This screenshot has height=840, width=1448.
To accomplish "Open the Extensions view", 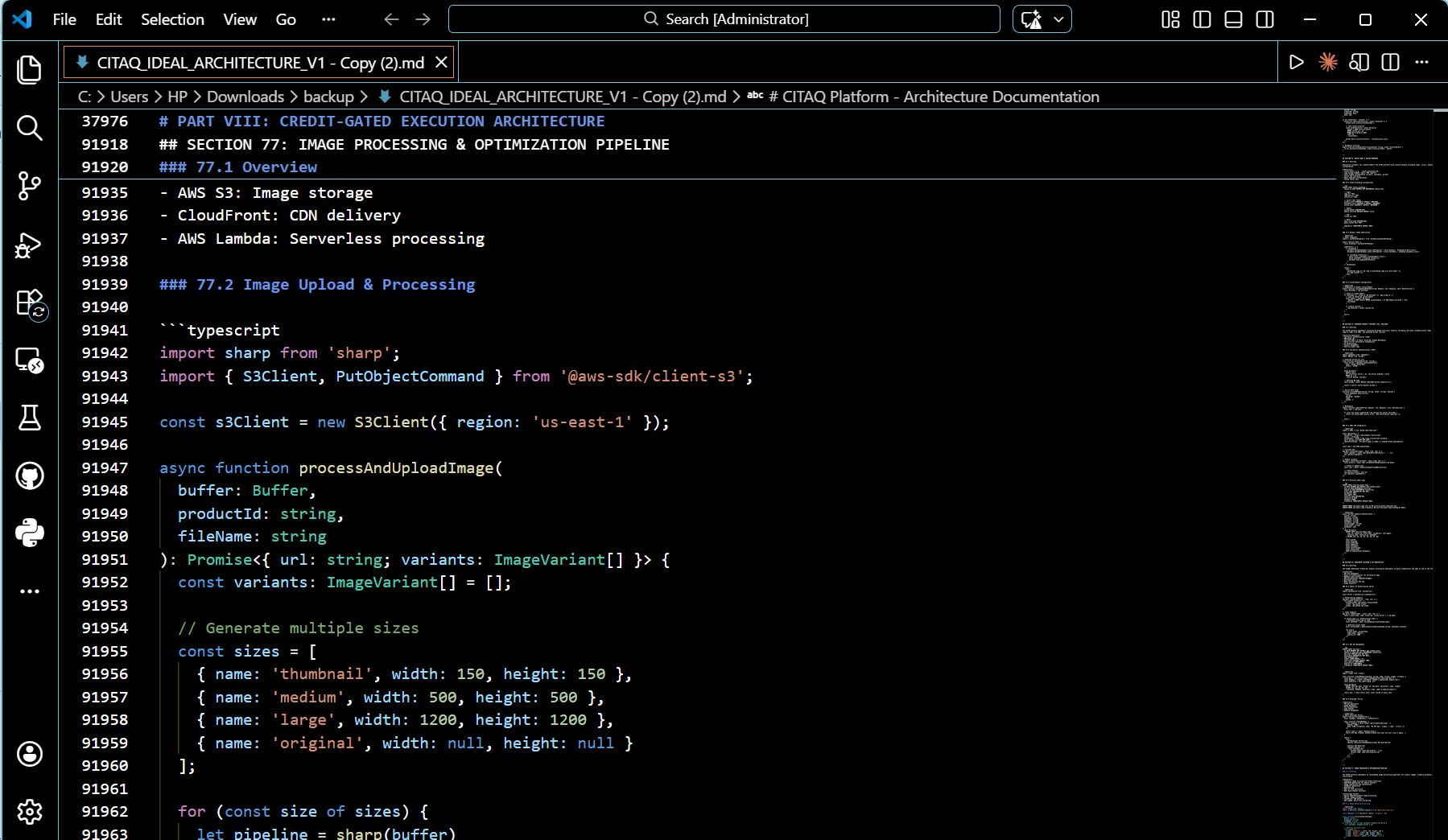I will click(30, 303).
